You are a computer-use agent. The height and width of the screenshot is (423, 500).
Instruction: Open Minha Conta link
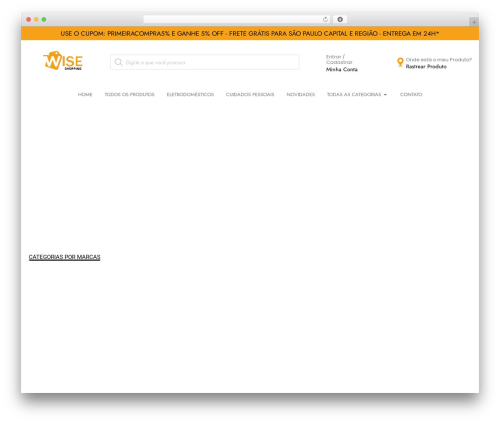pos(342,69)
